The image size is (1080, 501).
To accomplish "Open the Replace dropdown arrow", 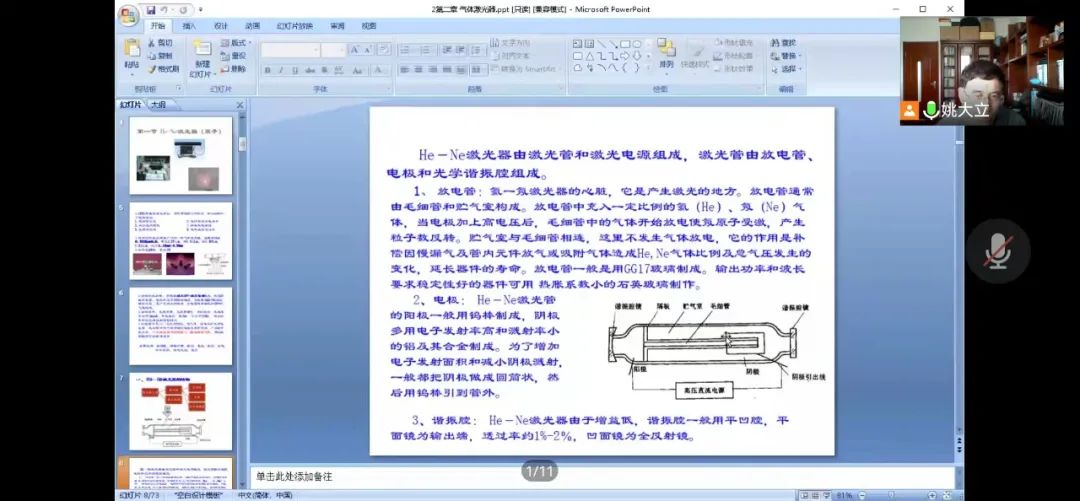I will click(800, 56).
